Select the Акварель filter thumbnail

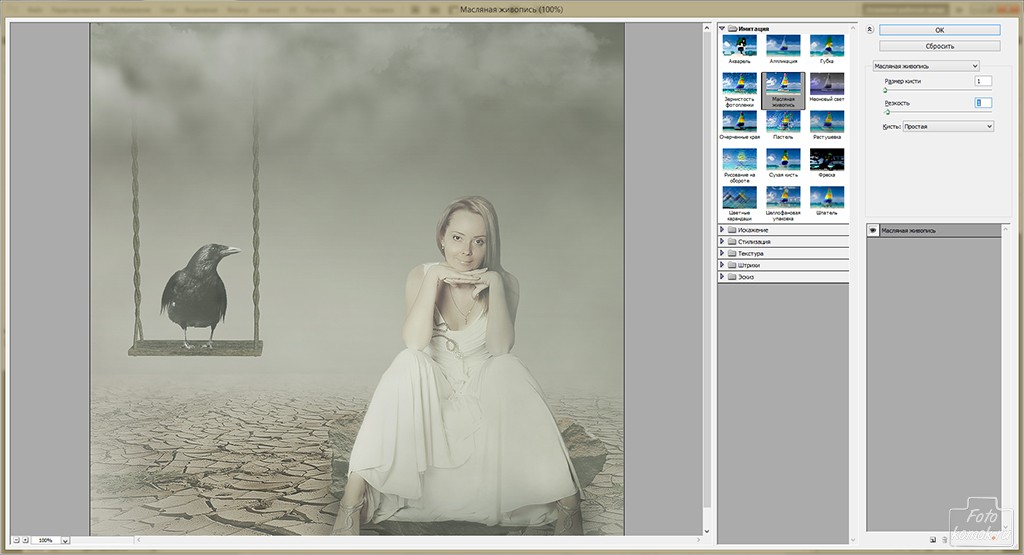(x=739, y=46)
